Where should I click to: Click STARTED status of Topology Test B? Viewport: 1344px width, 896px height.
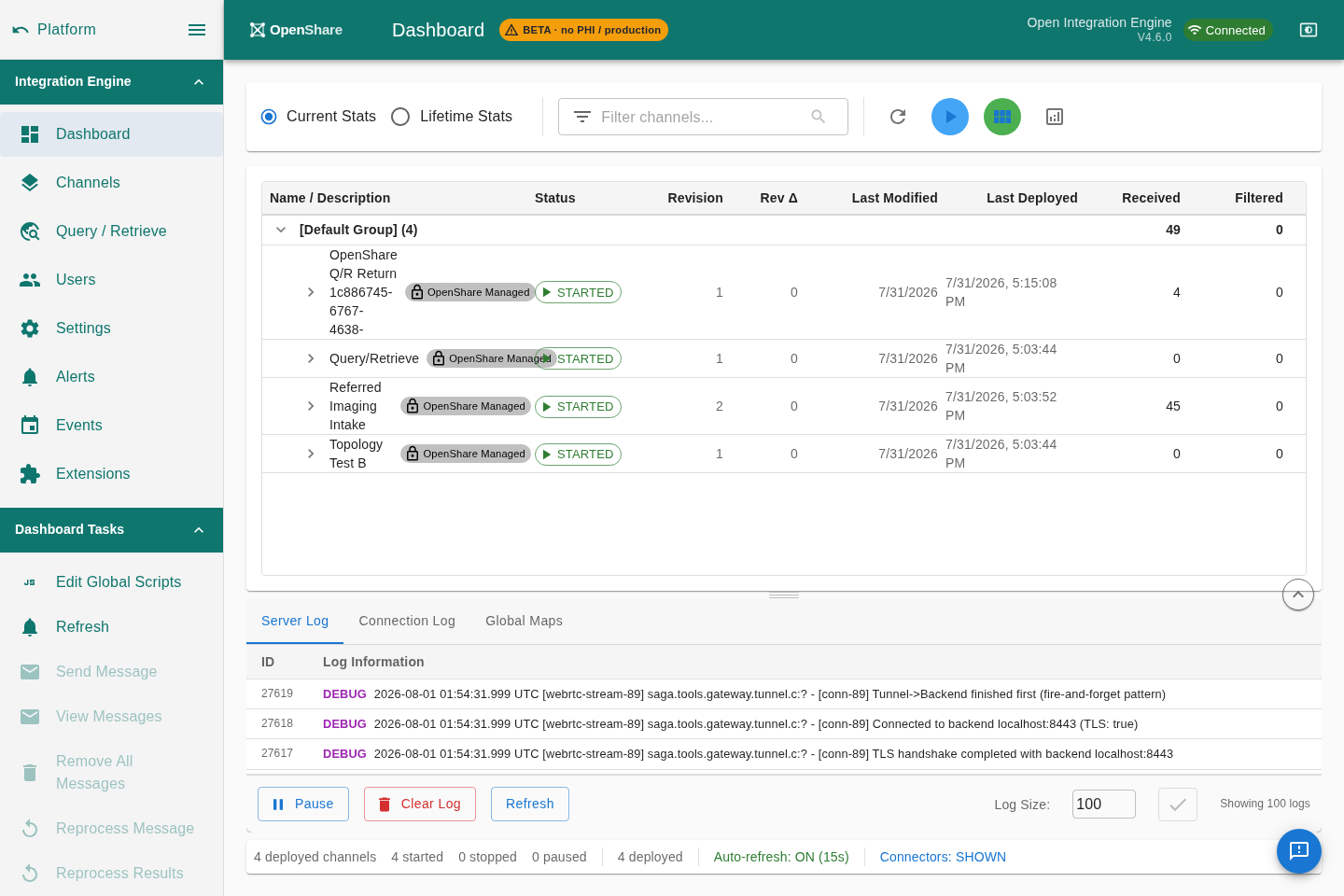tap(578, 455)
